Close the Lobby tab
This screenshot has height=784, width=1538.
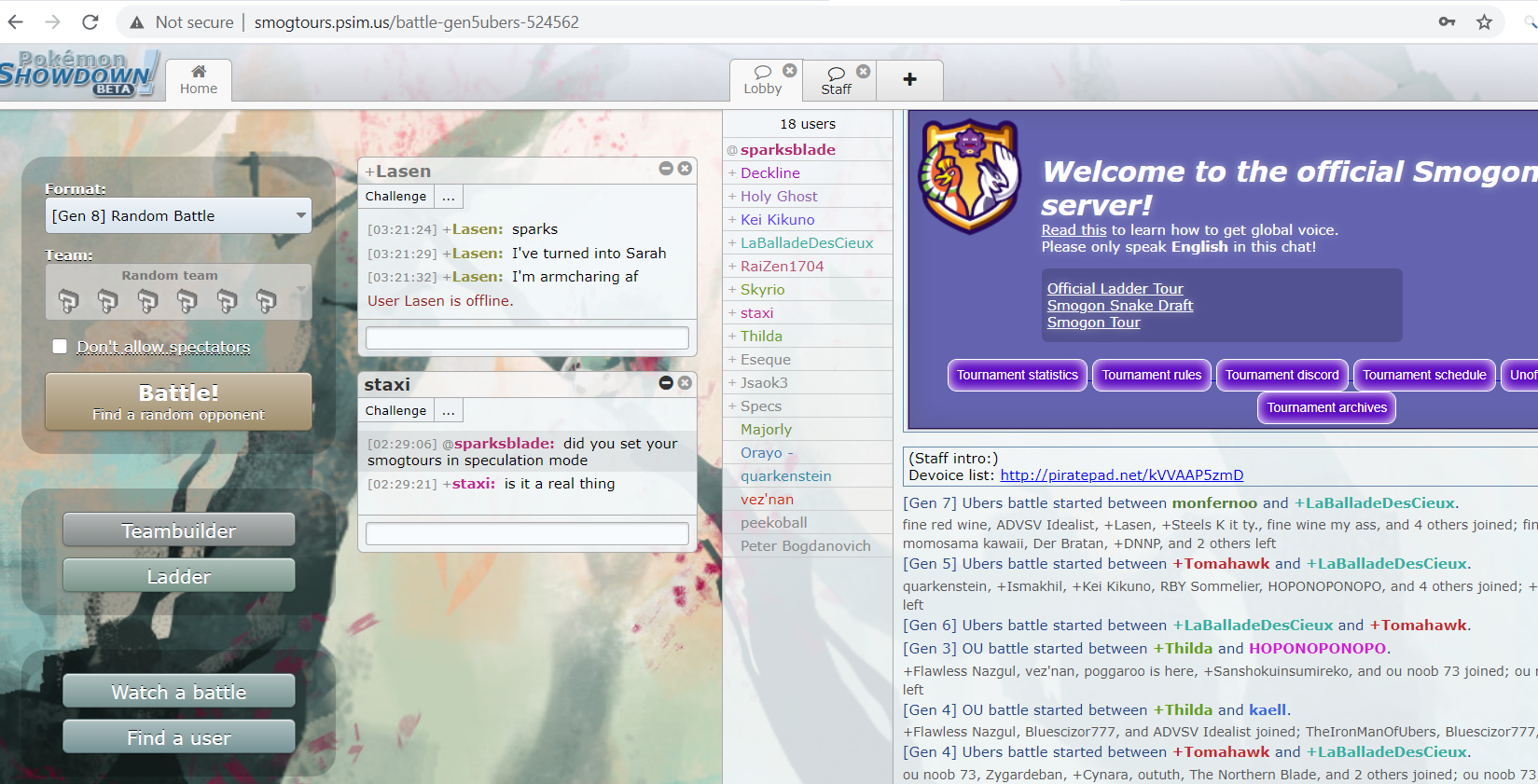(x=790, y=71)
